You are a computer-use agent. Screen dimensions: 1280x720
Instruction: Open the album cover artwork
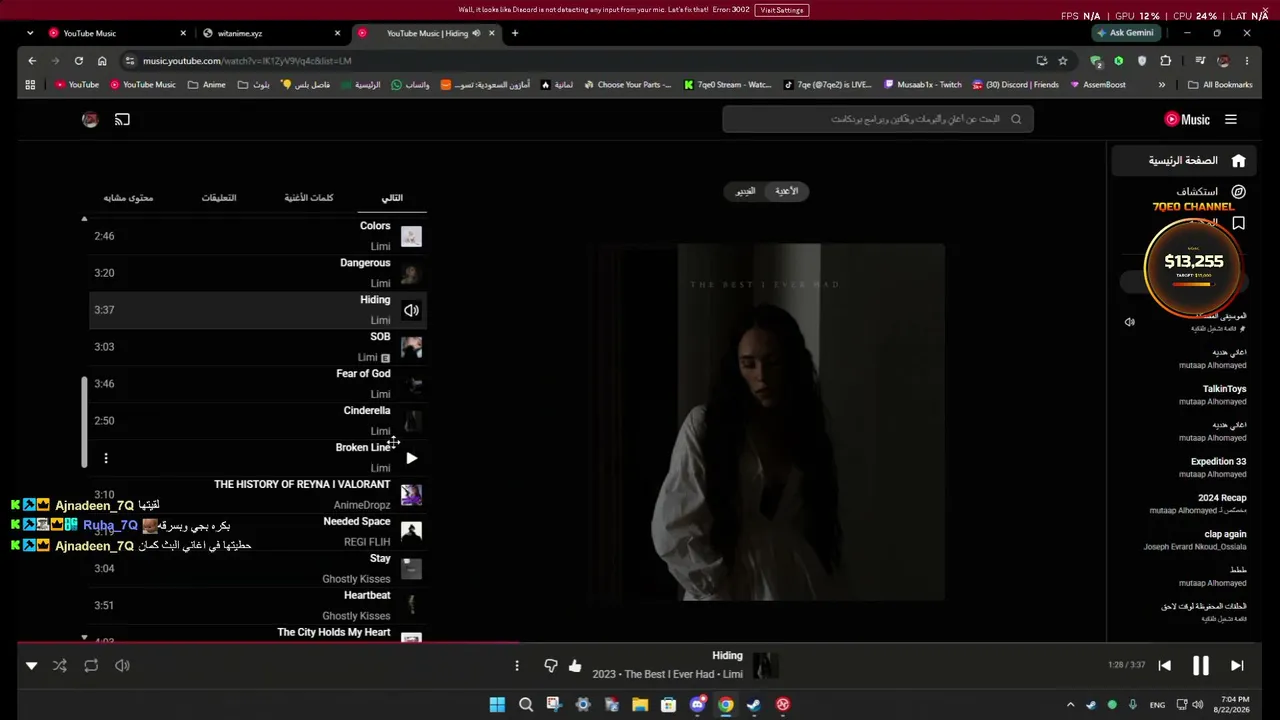click(x=766, y=422)
